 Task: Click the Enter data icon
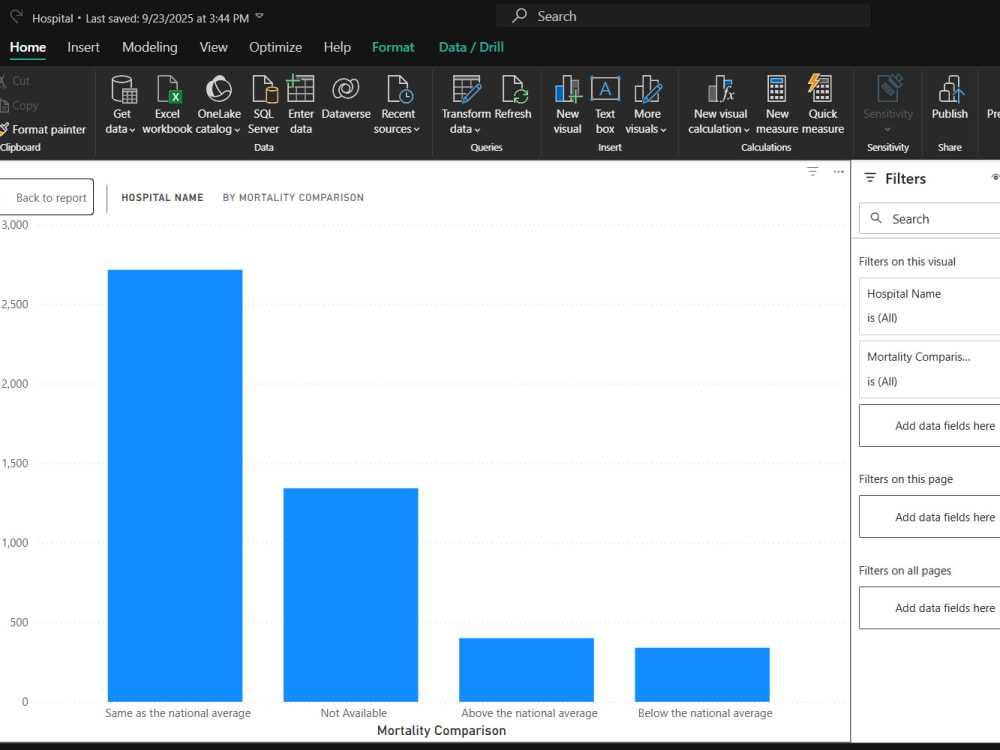click(300, 89)
